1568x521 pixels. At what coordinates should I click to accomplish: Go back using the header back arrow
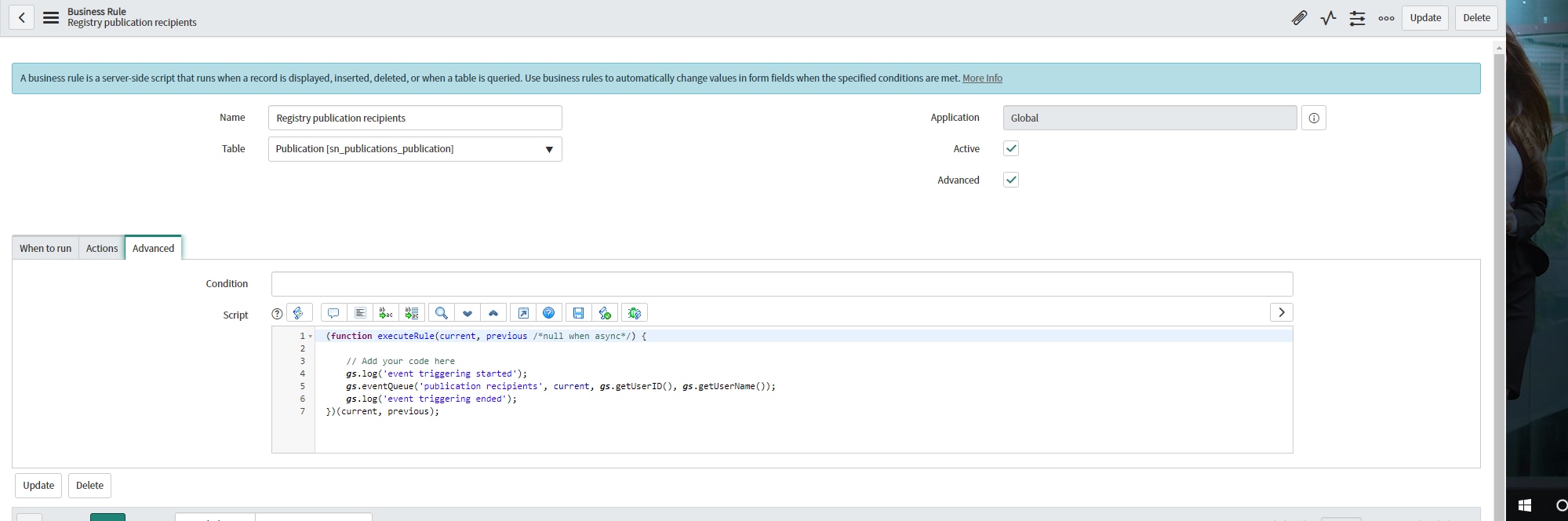(x=21, y=17)
